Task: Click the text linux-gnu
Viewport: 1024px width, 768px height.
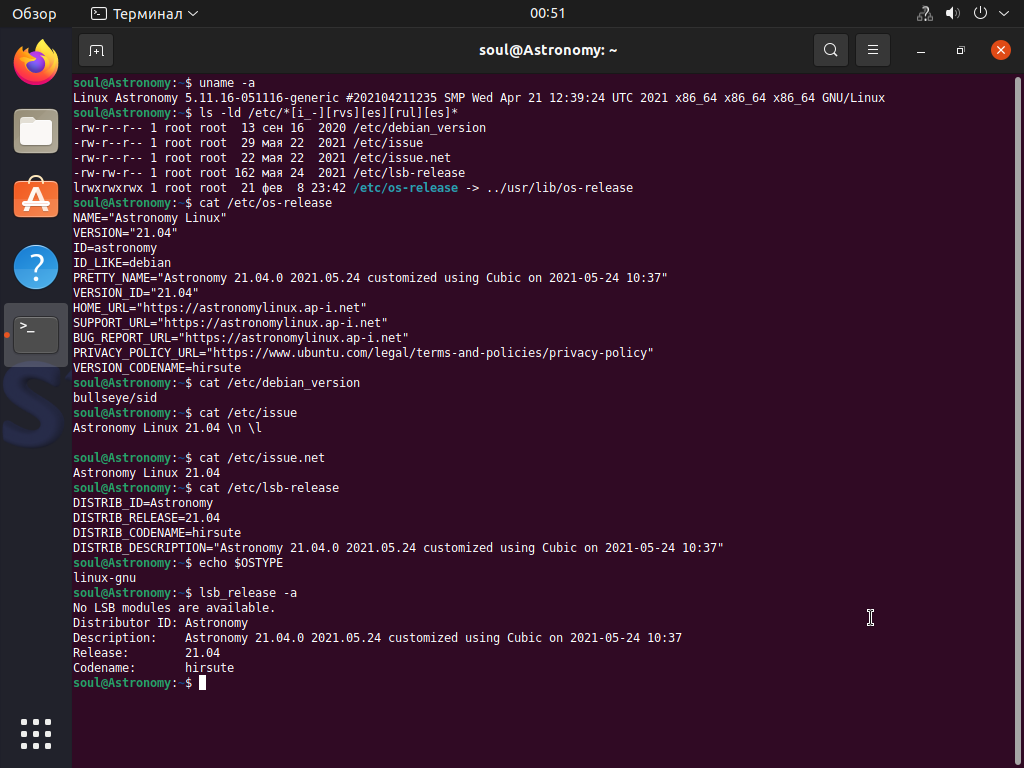Action: pyautogui.click(x=104, y=578)
